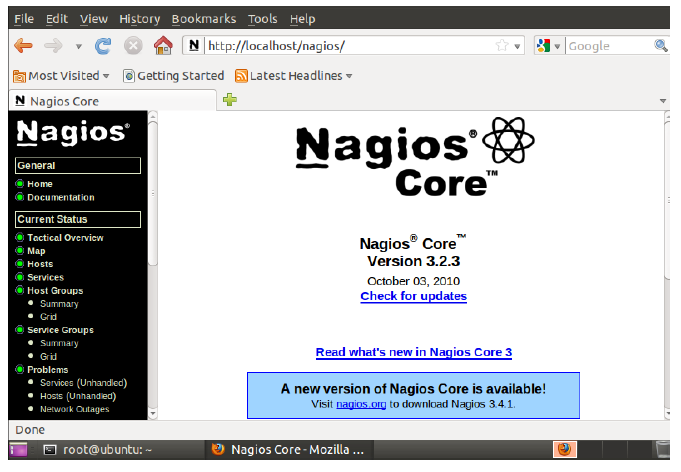Open a new tab with the plus icon
Image resolution: width=681 pixels, height=472 pixels.
230,99
